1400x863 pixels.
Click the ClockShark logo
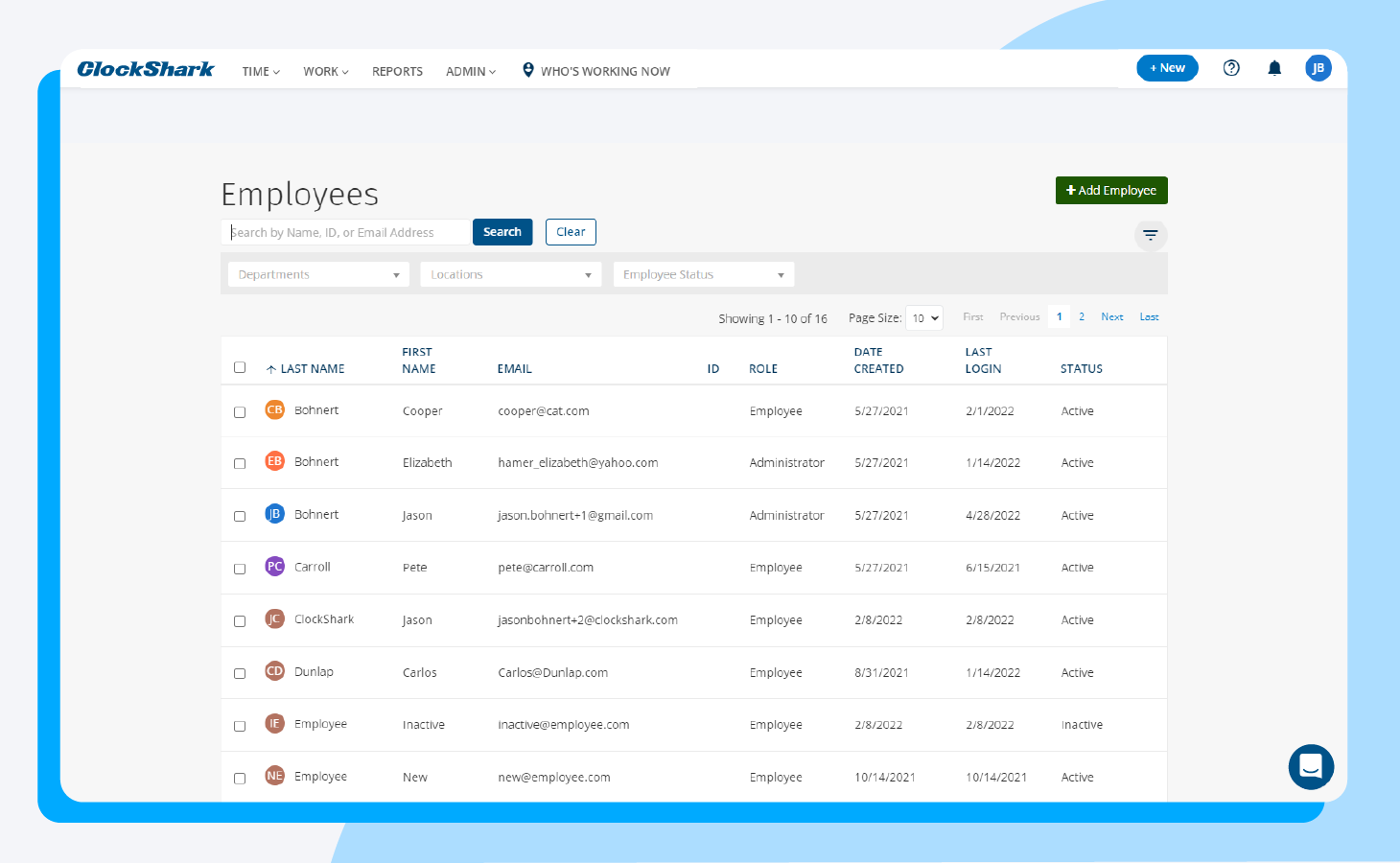(x=146, y=69)
